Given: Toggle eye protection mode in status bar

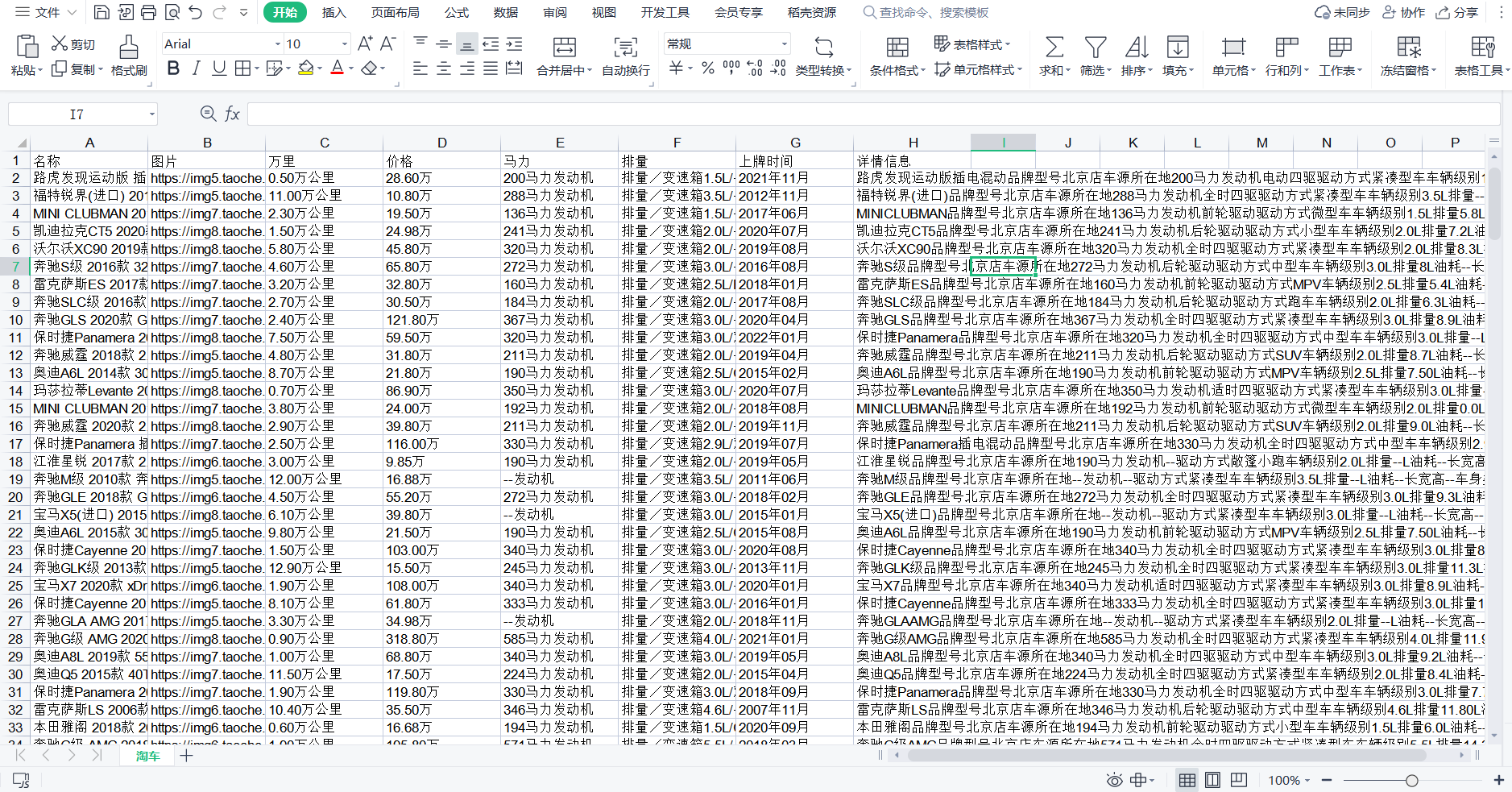Looking at the screenshot, I should (1114, 780).
